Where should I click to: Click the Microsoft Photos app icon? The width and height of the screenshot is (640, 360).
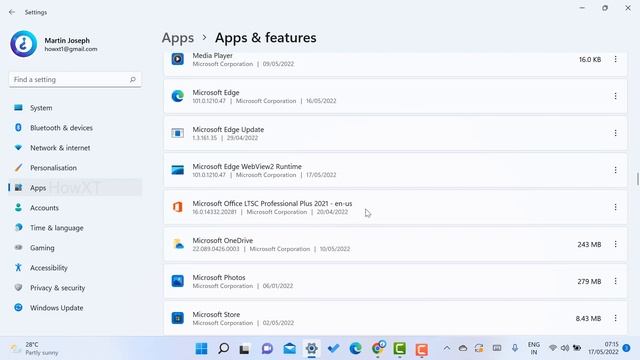click(x=178, y=281)
